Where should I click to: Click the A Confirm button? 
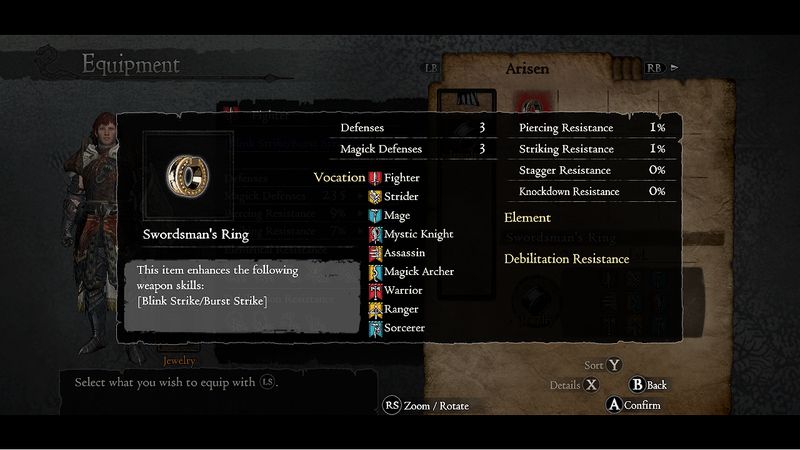pos(634,405)
